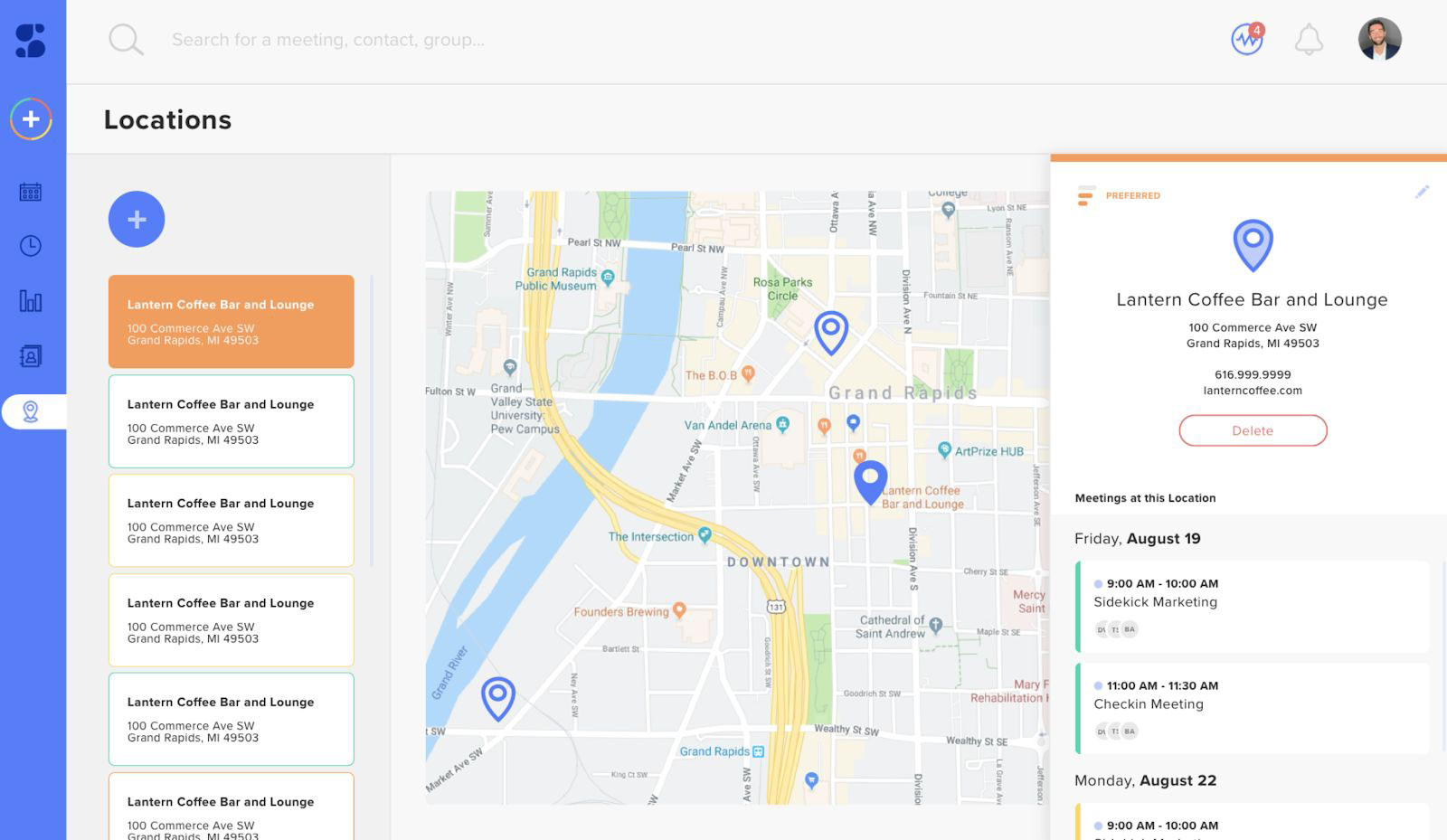The image size is (1447, 840).
Task: Open the calendar icon in the sidebar
Action: point(31,192)
